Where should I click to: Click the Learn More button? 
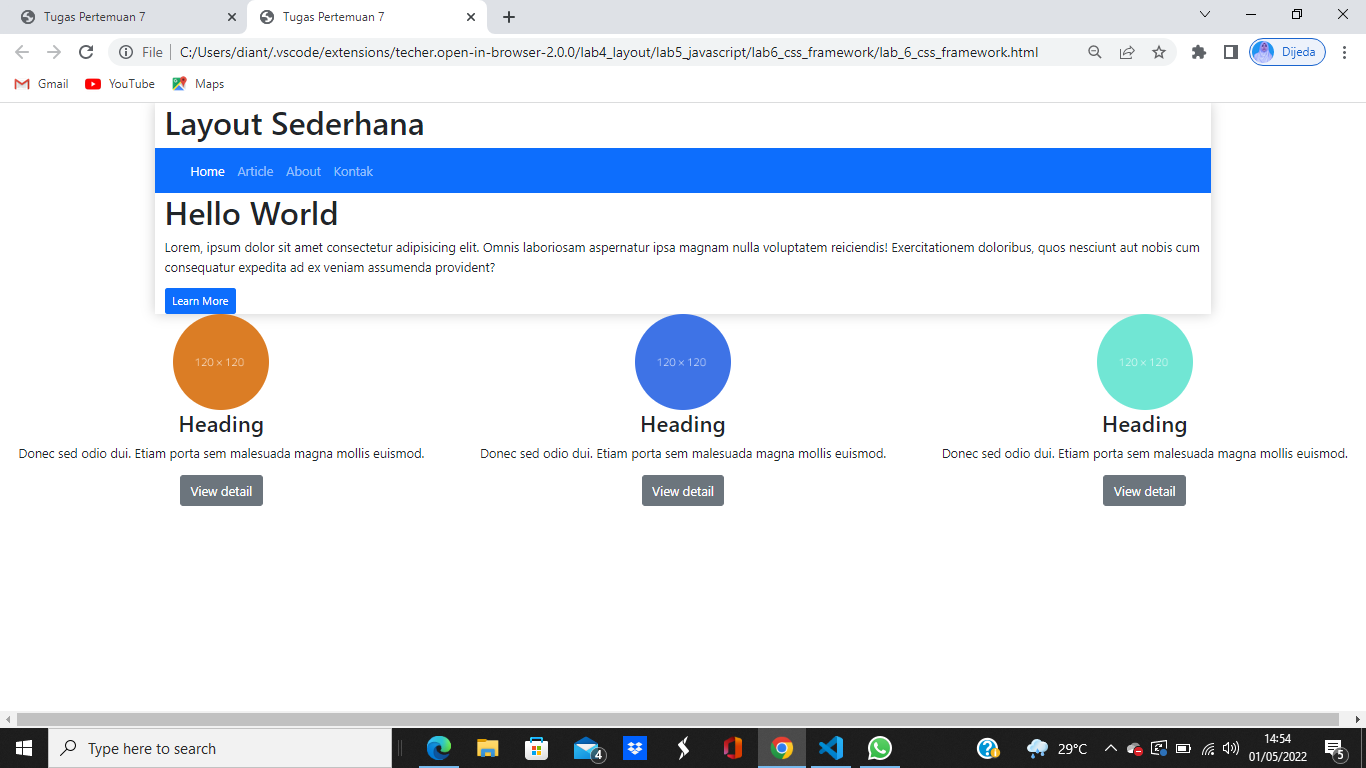tap(200, 300)
